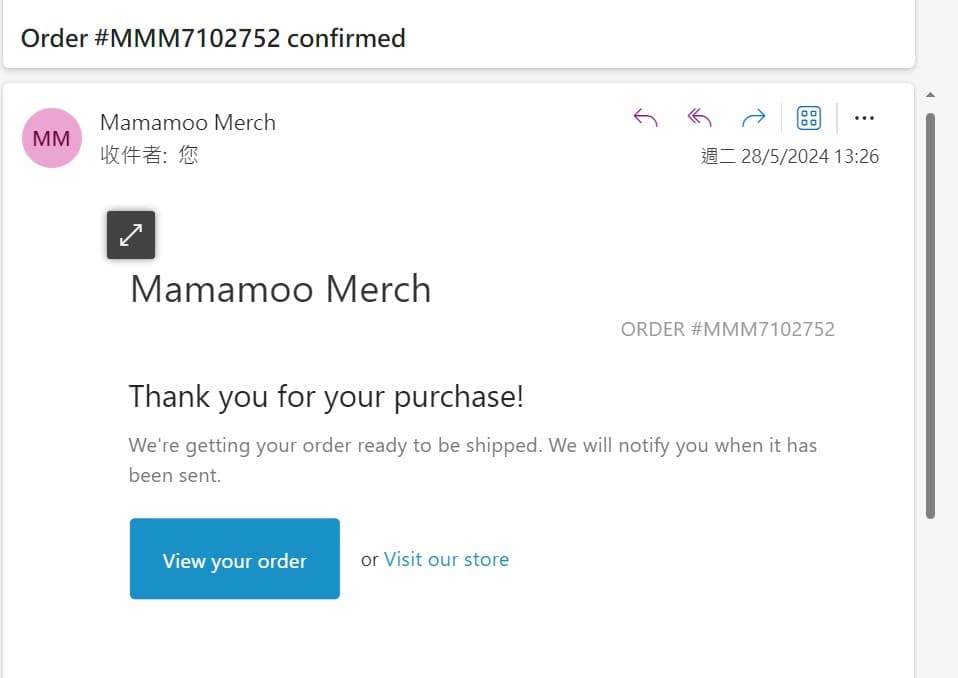Select the purple reply-all arrows icon
958x678 pixels.
point(699,117)
